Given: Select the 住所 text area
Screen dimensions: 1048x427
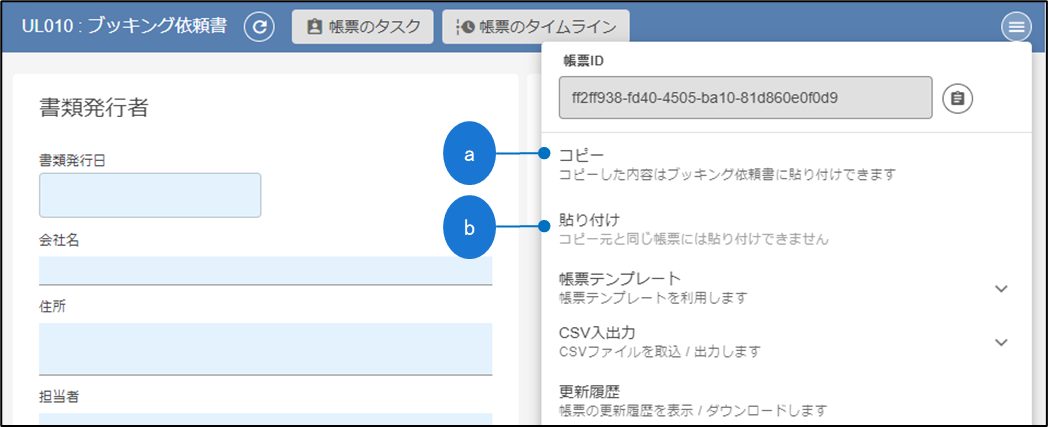Looking at the screenshot, I should point(265,348).
